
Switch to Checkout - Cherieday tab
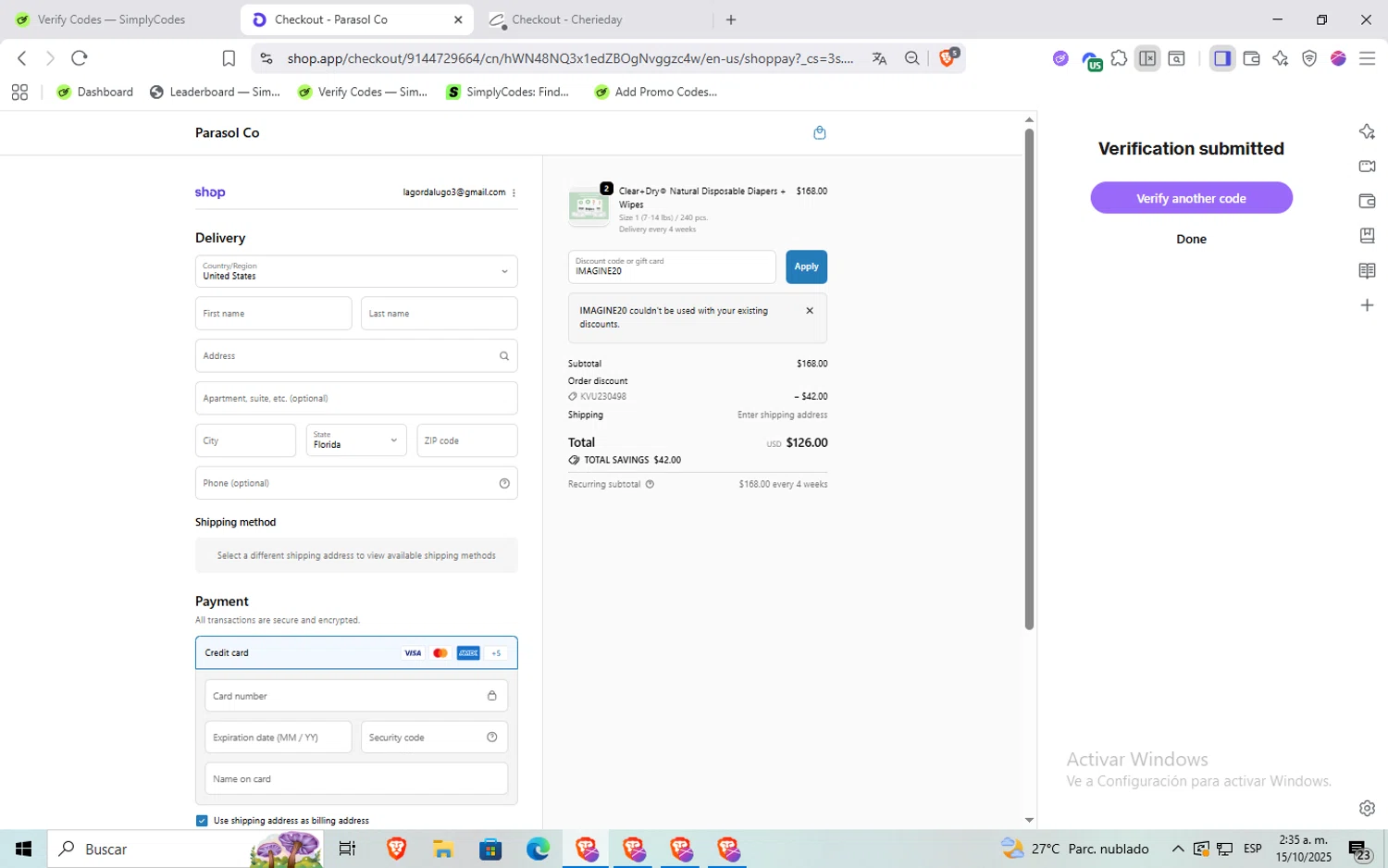592,19
